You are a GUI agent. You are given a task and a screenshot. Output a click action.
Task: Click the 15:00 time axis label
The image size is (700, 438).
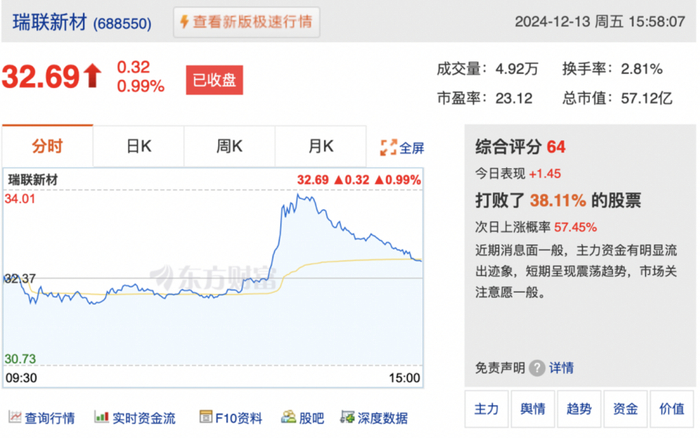tap(404, 378)
